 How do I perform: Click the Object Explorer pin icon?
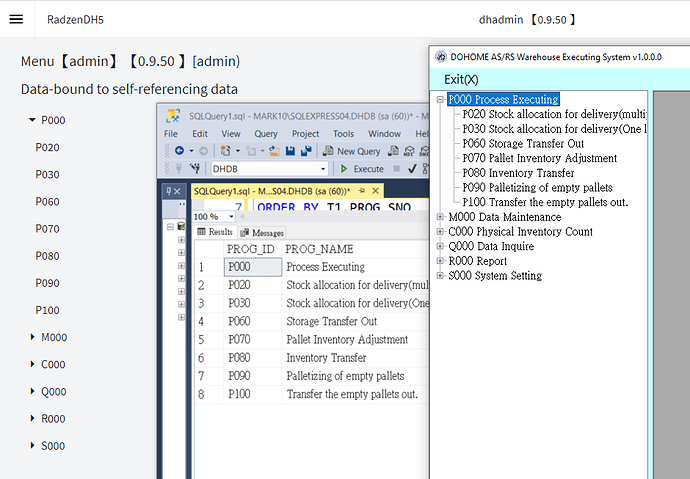(169, 191)
